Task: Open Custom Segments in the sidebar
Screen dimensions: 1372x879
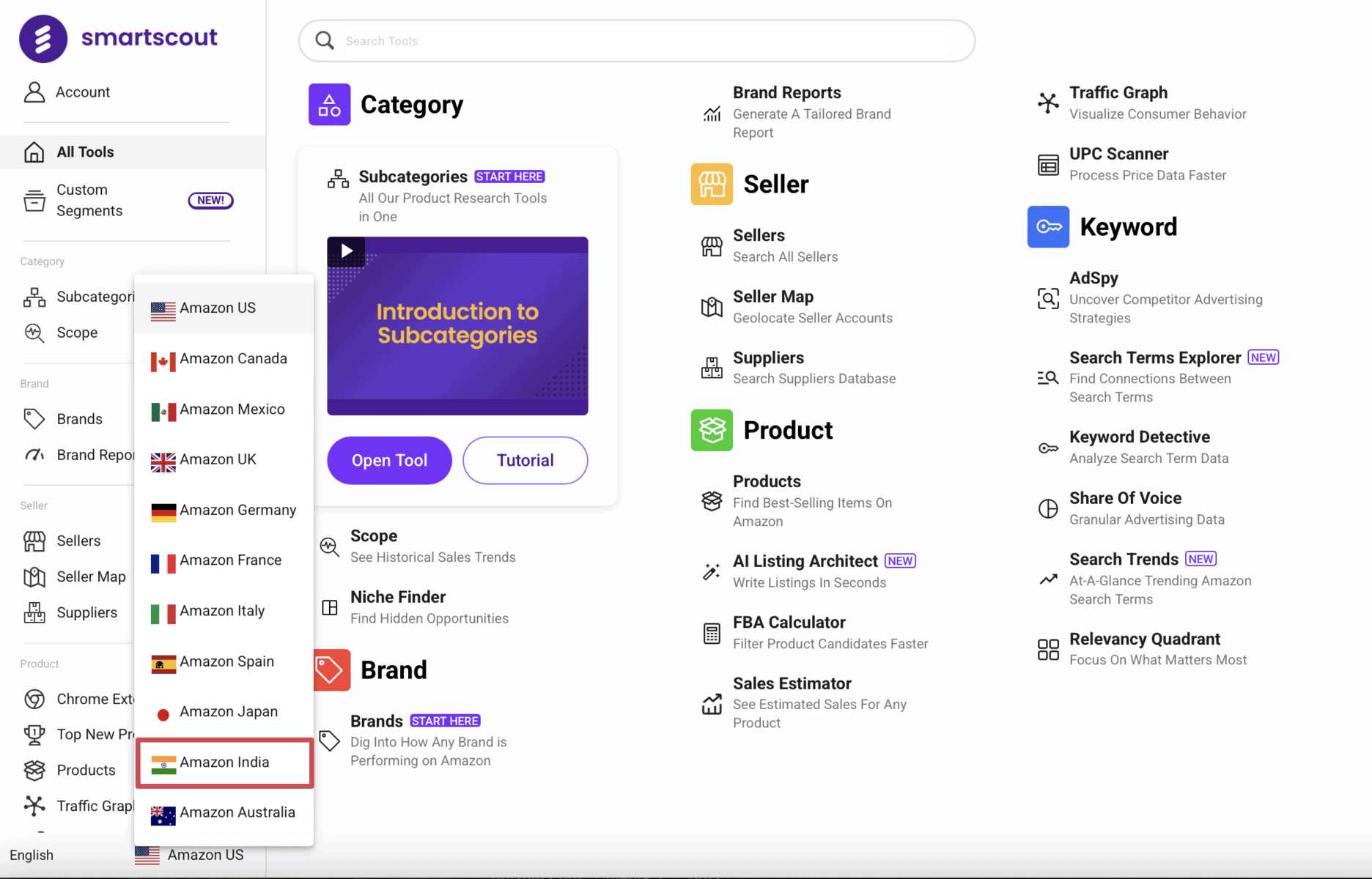Action: point(133,200)
